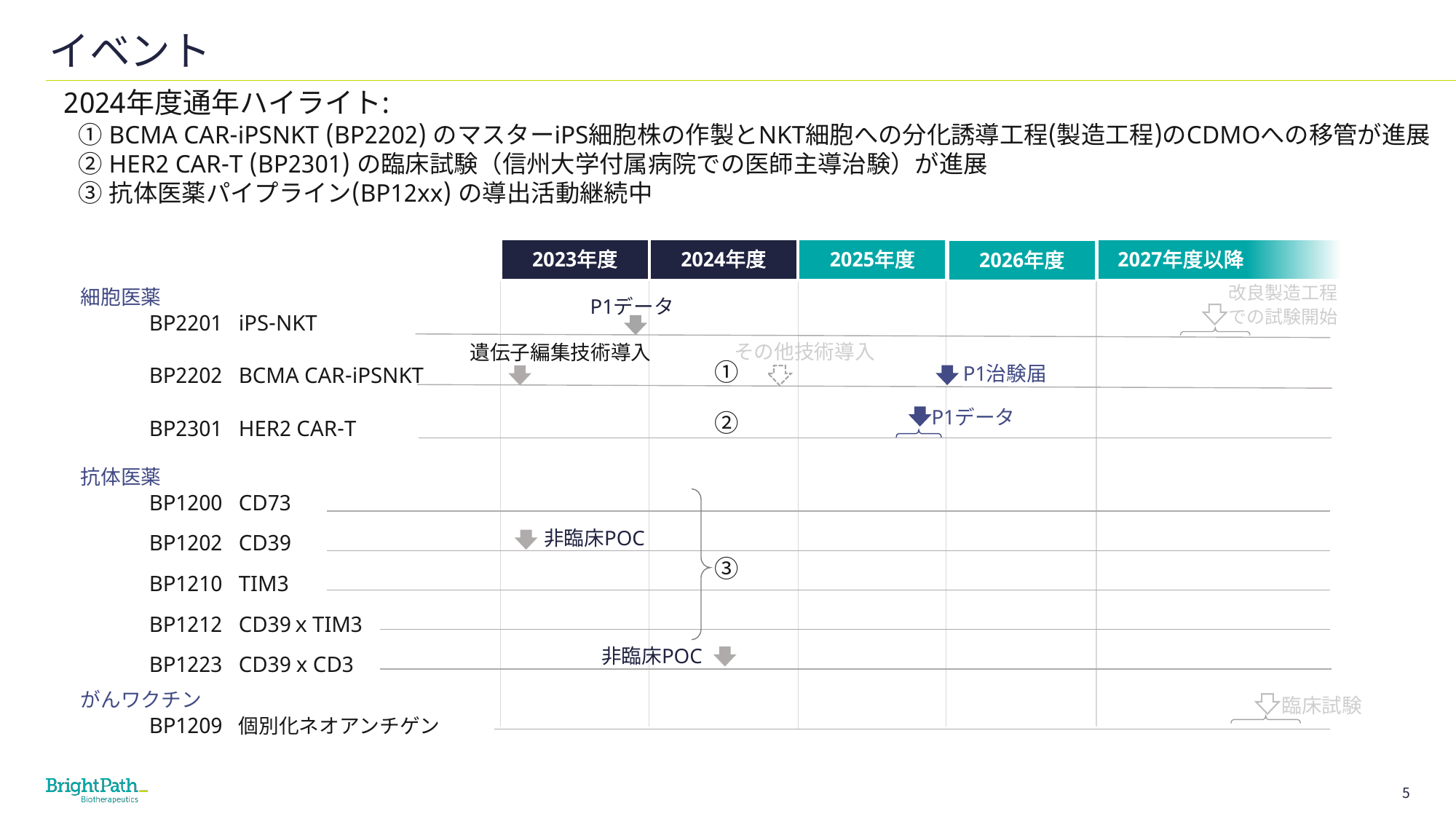The width and height of the screenshot is (1456, 819).
Task: Click the dashed arrow under その他技術導入
Action: (780, 375)
